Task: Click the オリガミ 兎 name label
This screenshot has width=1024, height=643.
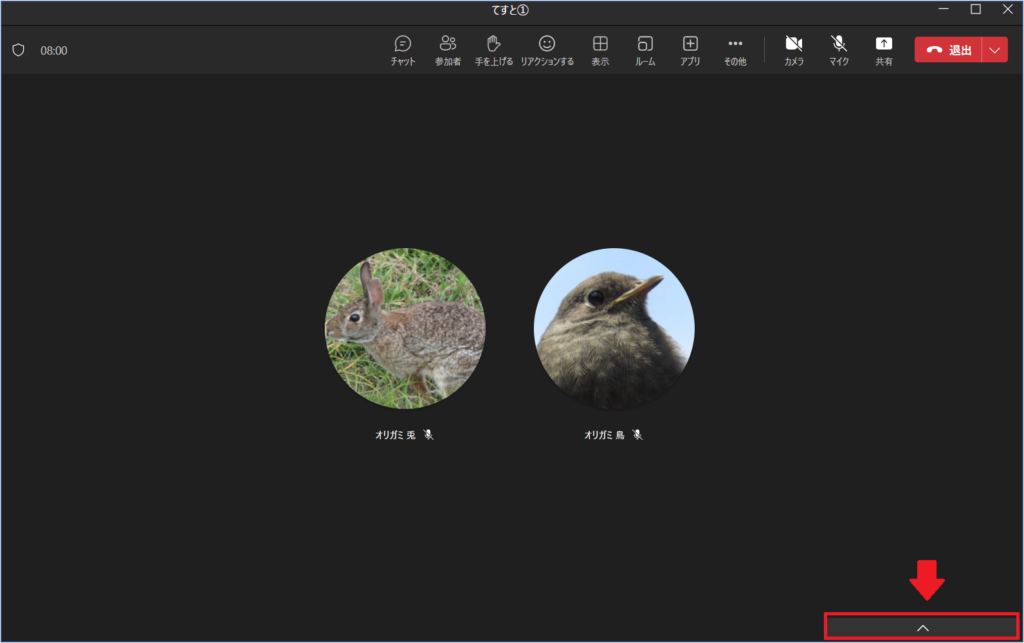Action: pos(395,435)
